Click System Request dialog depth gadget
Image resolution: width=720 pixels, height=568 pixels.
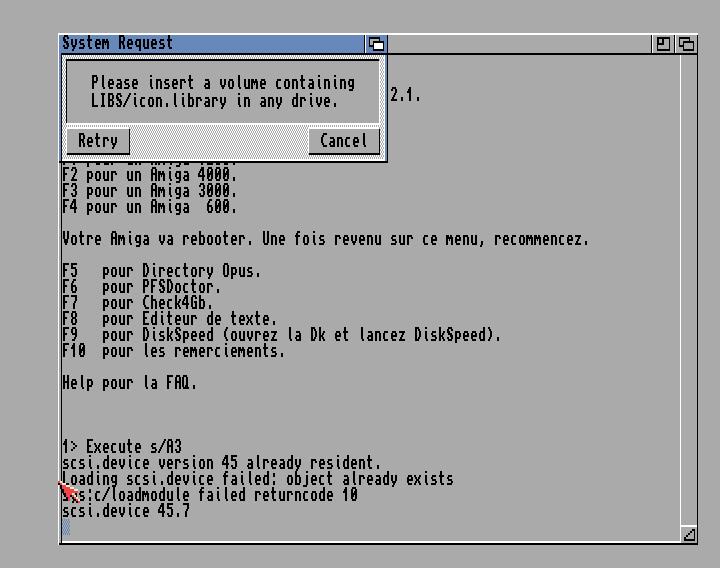376,44
